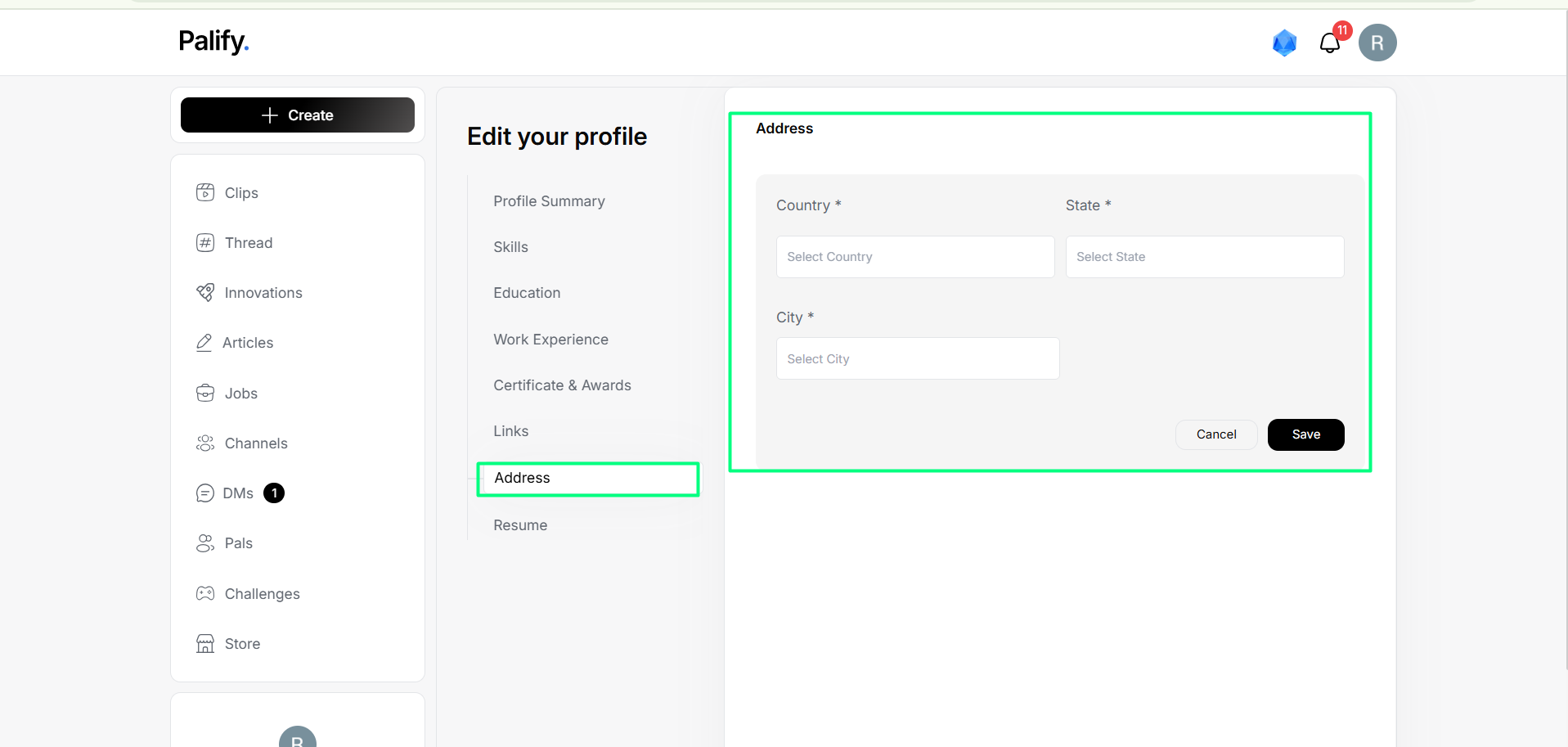Open Clips from the sidebar
1568x747 pixels.
(241, 193)
